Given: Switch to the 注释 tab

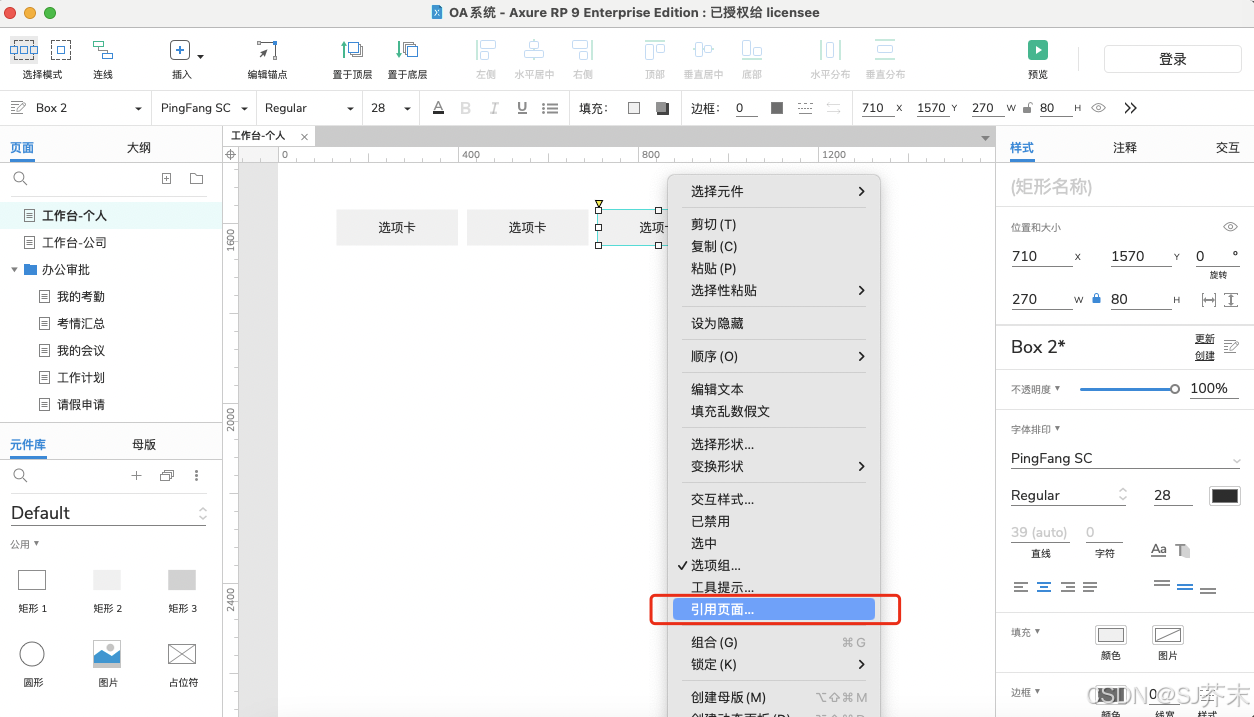Looking at the screenshot, I should (1125, 147).
